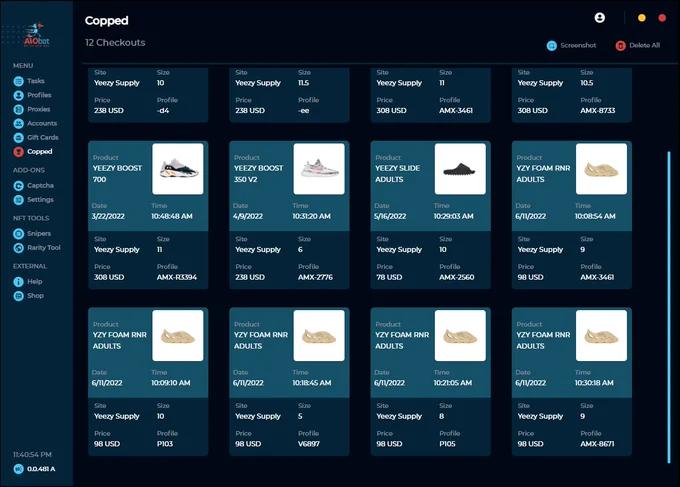The image size is (680, 487).
Task: Open the Rarity Tool label
Action: coord(44,248)
